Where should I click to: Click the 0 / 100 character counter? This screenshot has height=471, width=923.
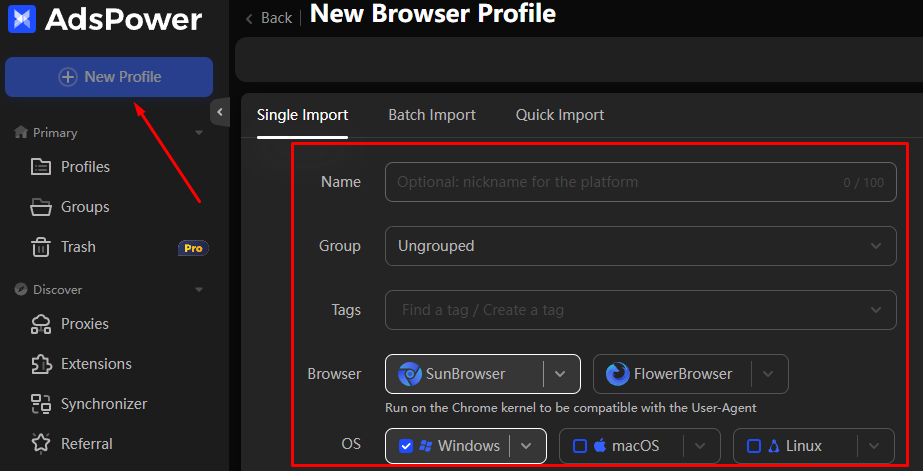pyautogui.click(x=864, y=183)
